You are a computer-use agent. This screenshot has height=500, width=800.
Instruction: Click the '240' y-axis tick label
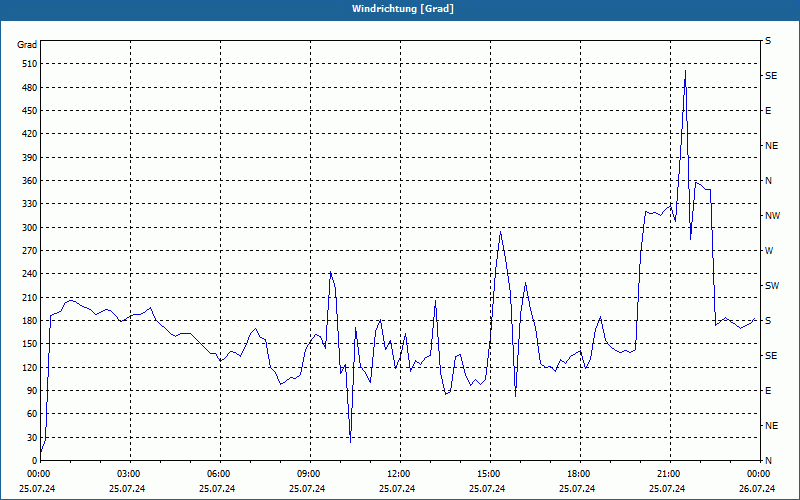pos(31,274)
